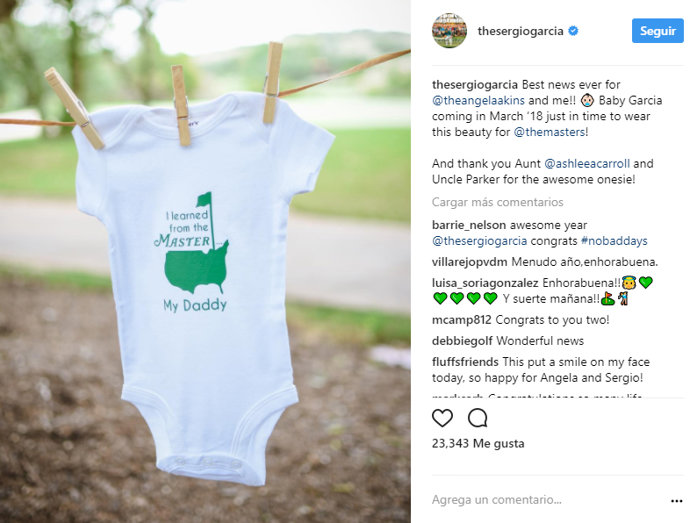The image size is (690, 523).
Task: Click the Agrega un comentario field
Action: point(546,500)
